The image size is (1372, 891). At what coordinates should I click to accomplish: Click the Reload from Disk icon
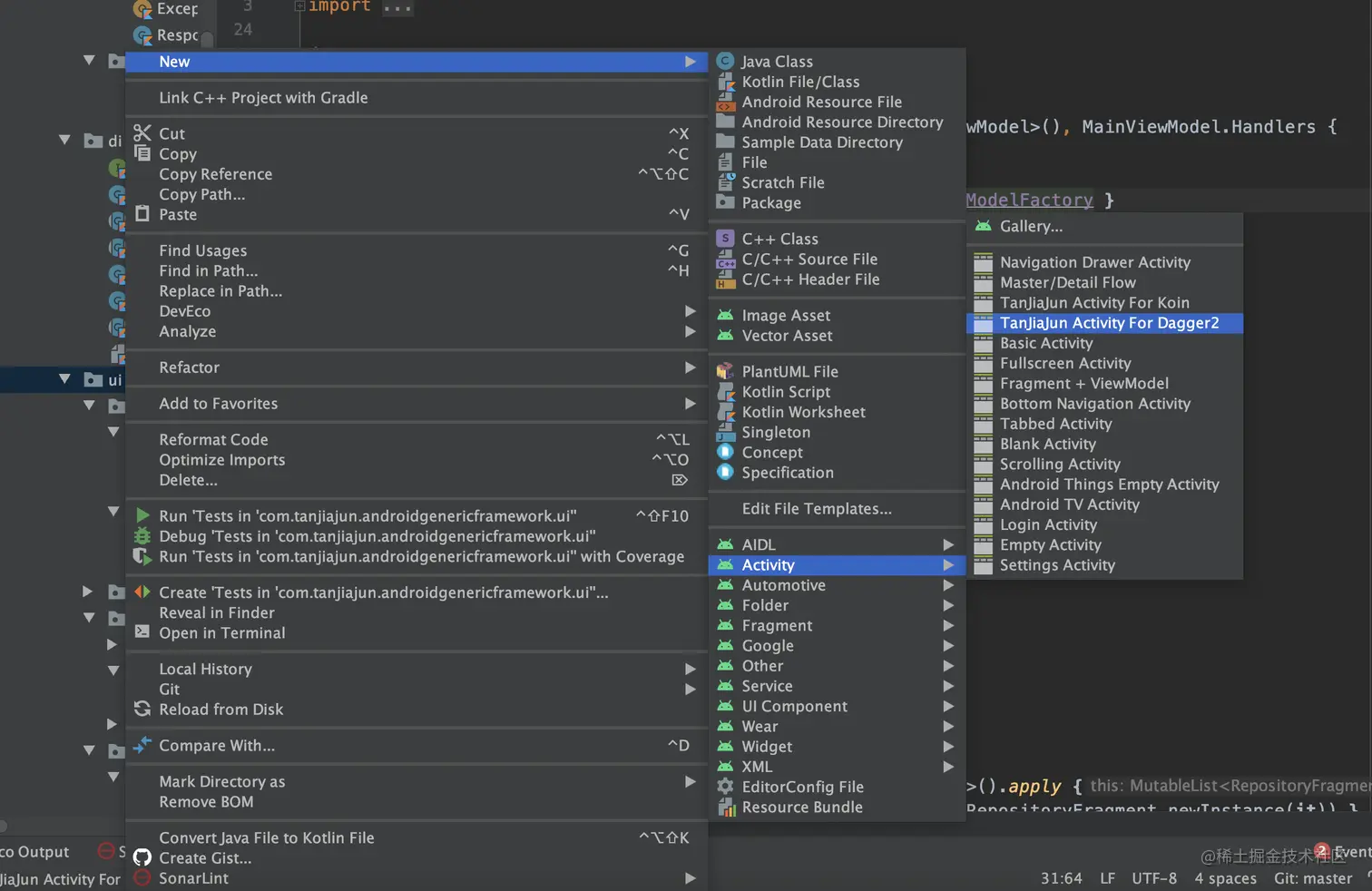click(142, 709)
